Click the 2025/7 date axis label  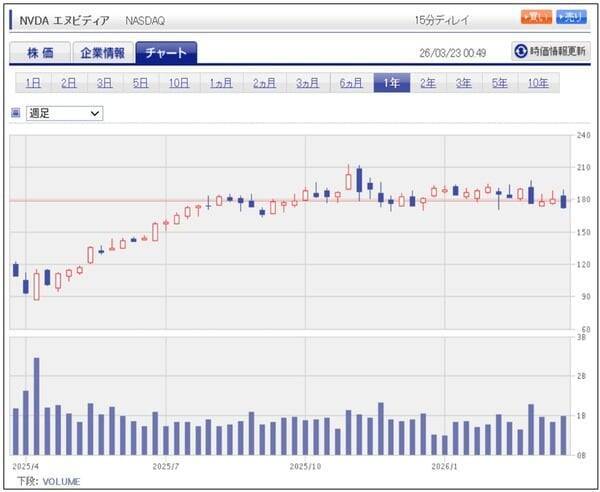click(x=166, y=466)
